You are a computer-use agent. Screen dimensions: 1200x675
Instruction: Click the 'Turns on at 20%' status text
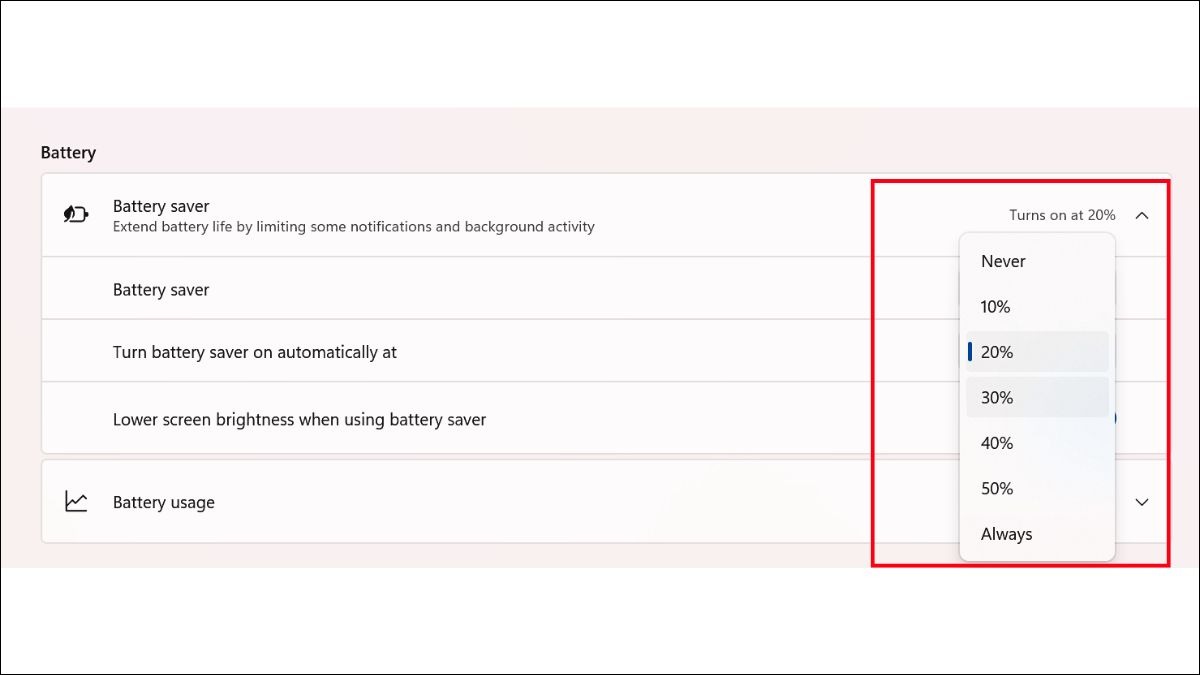[x=1062, y=215]
